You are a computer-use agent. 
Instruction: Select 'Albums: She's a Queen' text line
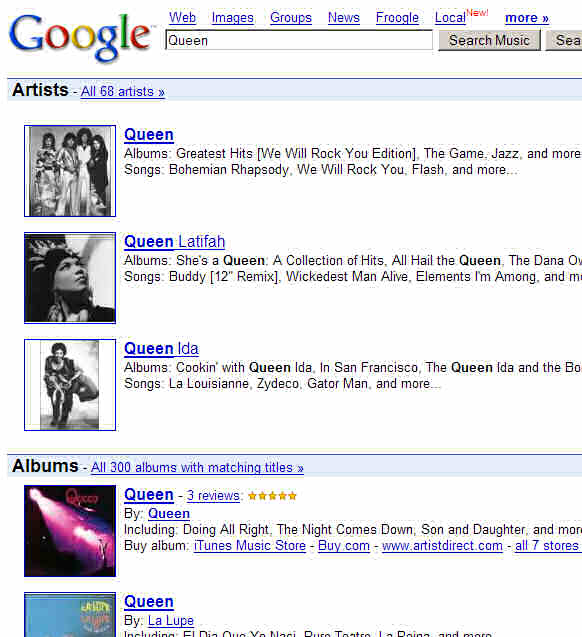[x=353, y=260]
